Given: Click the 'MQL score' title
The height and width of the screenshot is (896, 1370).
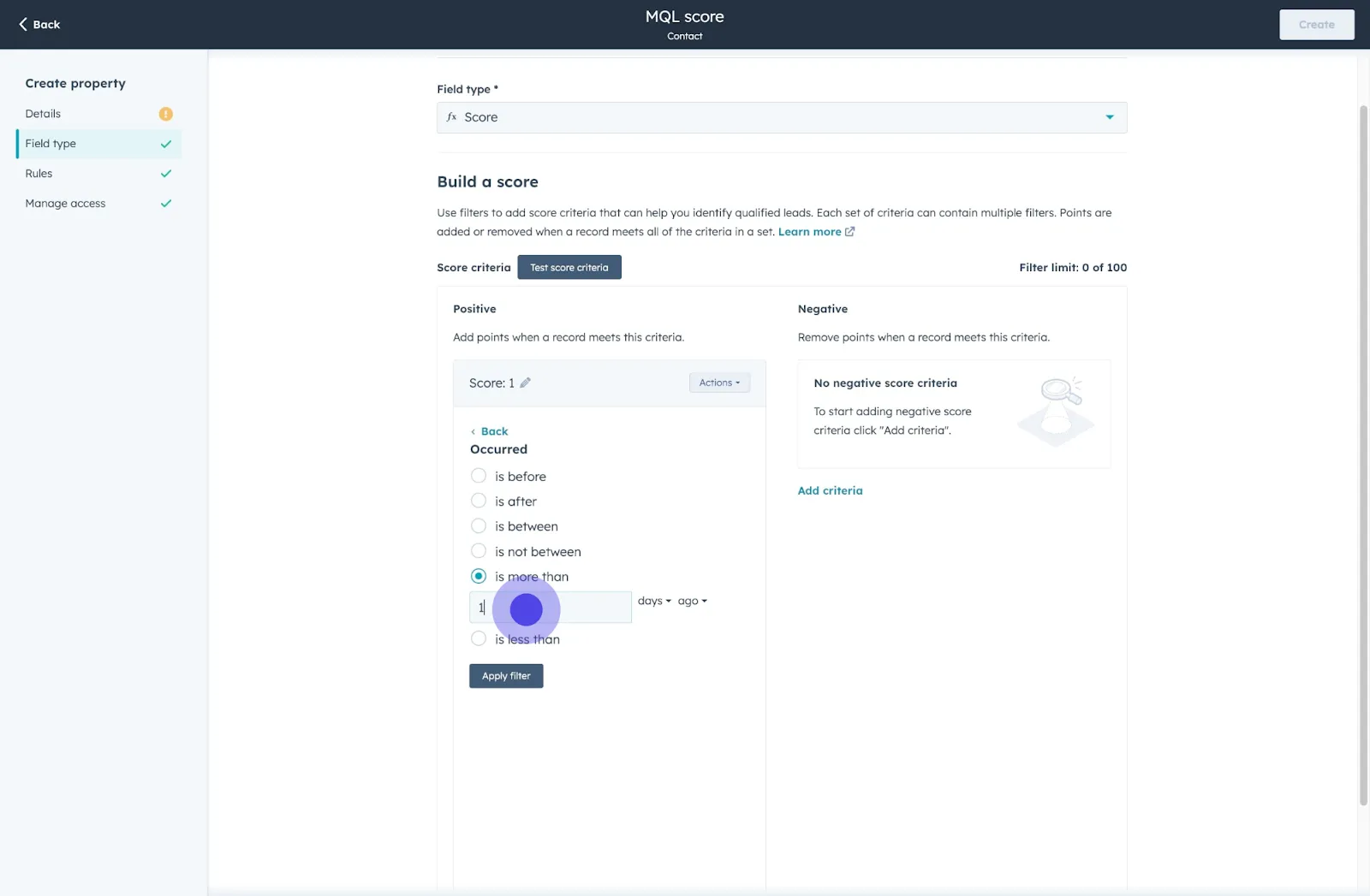Looking at the screenshot, I should (x=685, y=16).
